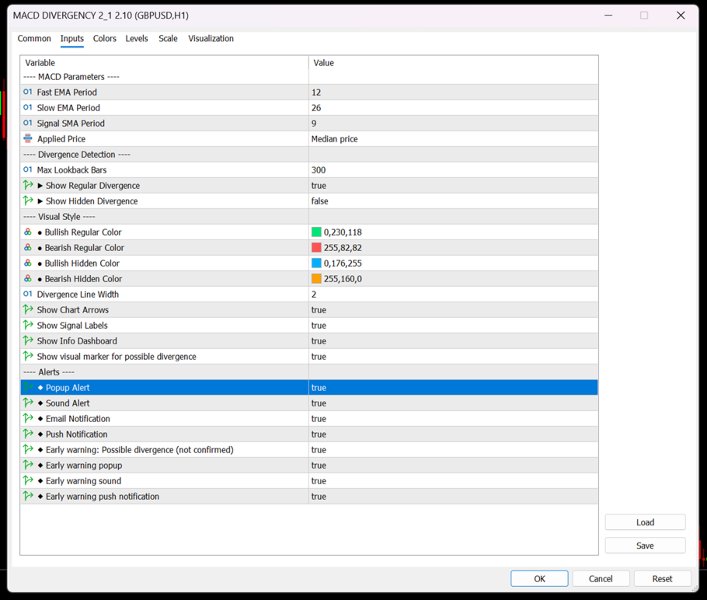
Task: Click the color icon beside Bearish Hidden Color
Action: (28, 279)
